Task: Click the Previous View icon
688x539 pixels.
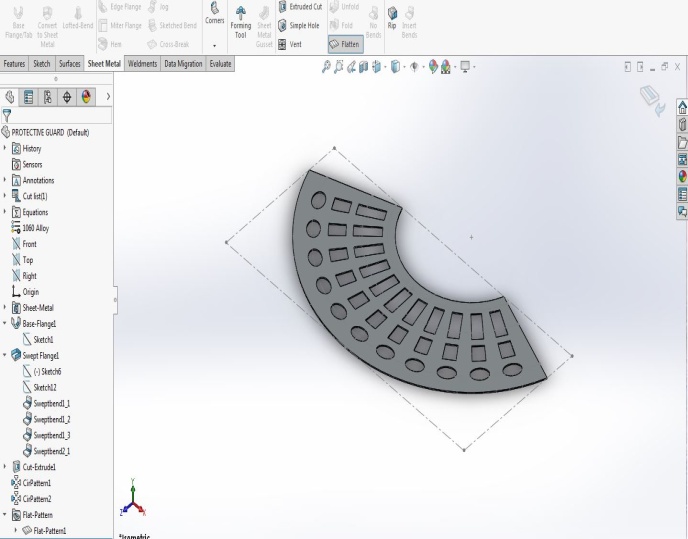Action: [351, 67]
